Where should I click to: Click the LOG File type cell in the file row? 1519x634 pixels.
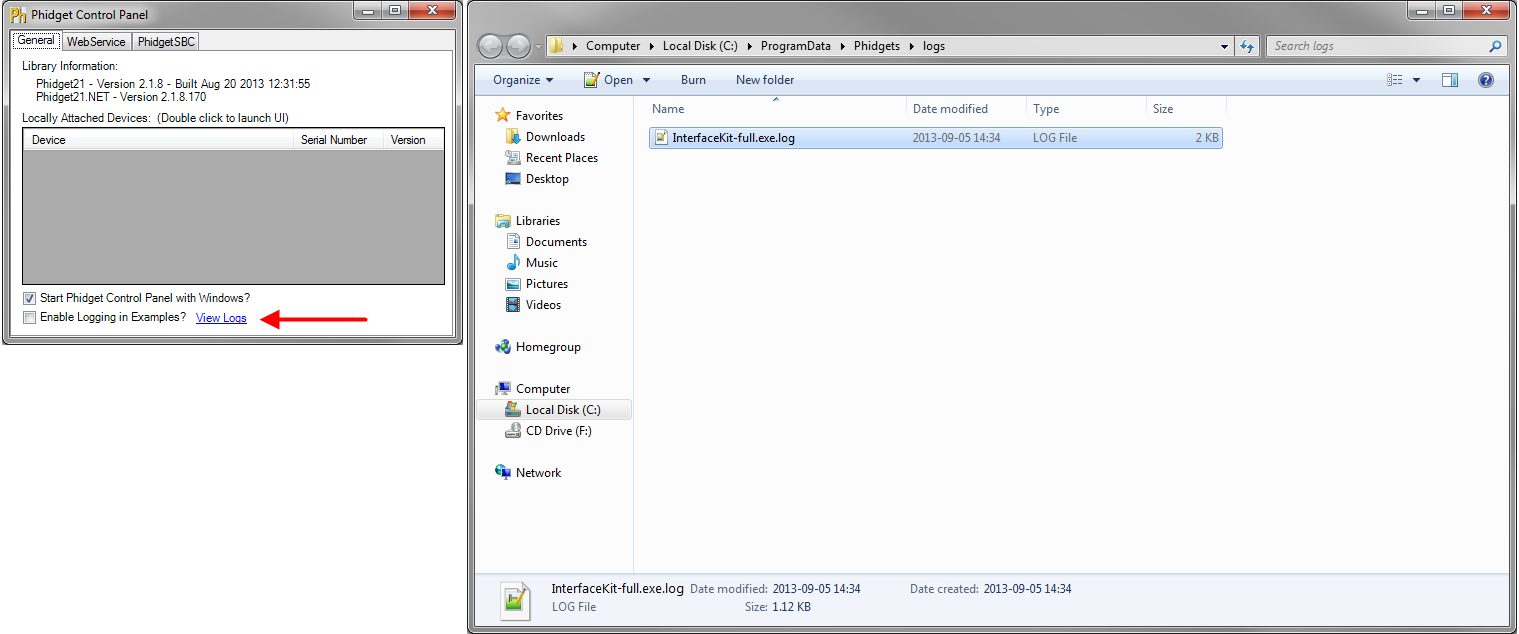coord(1055,138)
